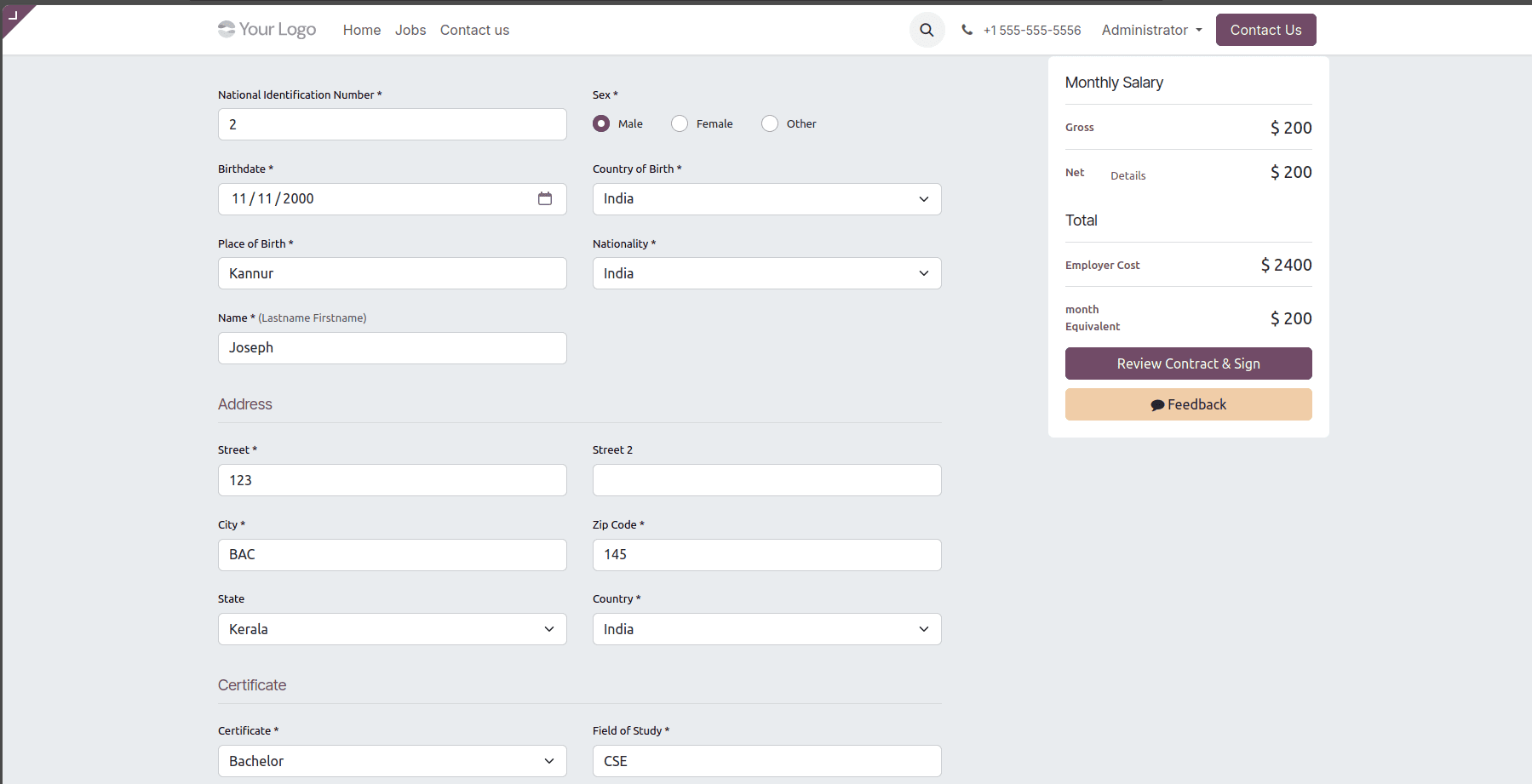
Task: Select the Other sex option
Action: pyautogui.click(x=770, y=123)
